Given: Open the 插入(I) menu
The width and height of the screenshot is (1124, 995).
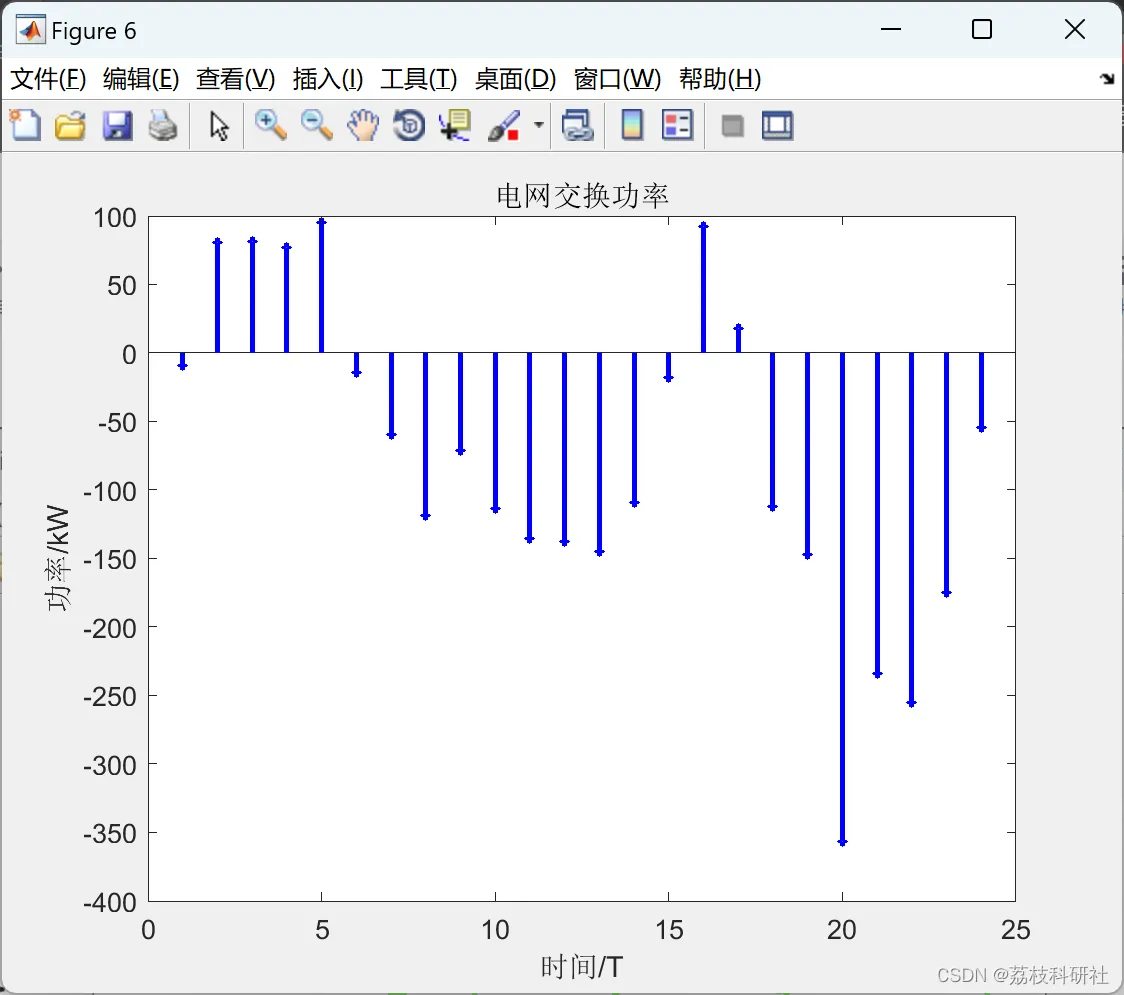Looking at the screenshot, I should click(x=328, y=79).
